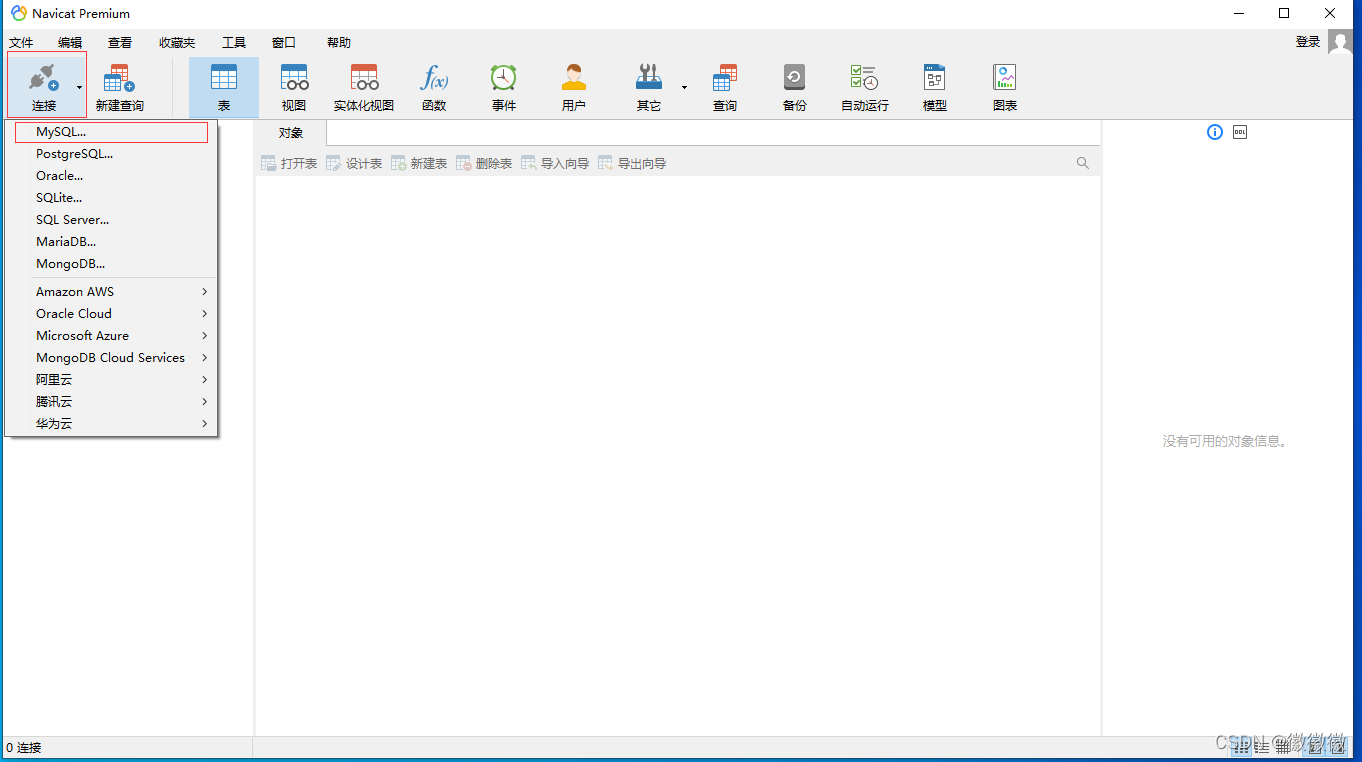Open the 查看 (View) menu
Viewport: 1362px width, 762px height.
click(x=120, y=43)
